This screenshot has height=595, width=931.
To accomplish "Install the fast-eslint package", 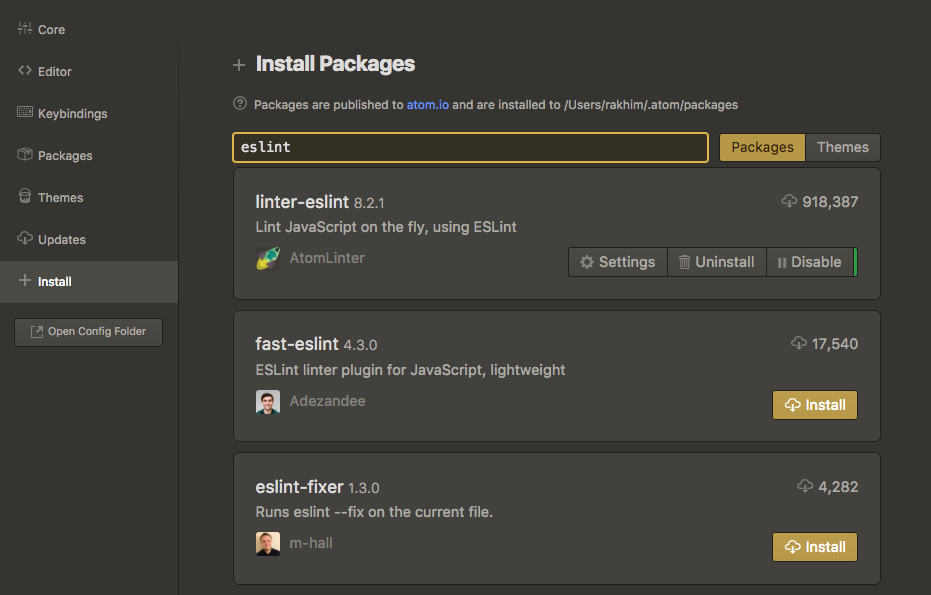I will point(814,404).
